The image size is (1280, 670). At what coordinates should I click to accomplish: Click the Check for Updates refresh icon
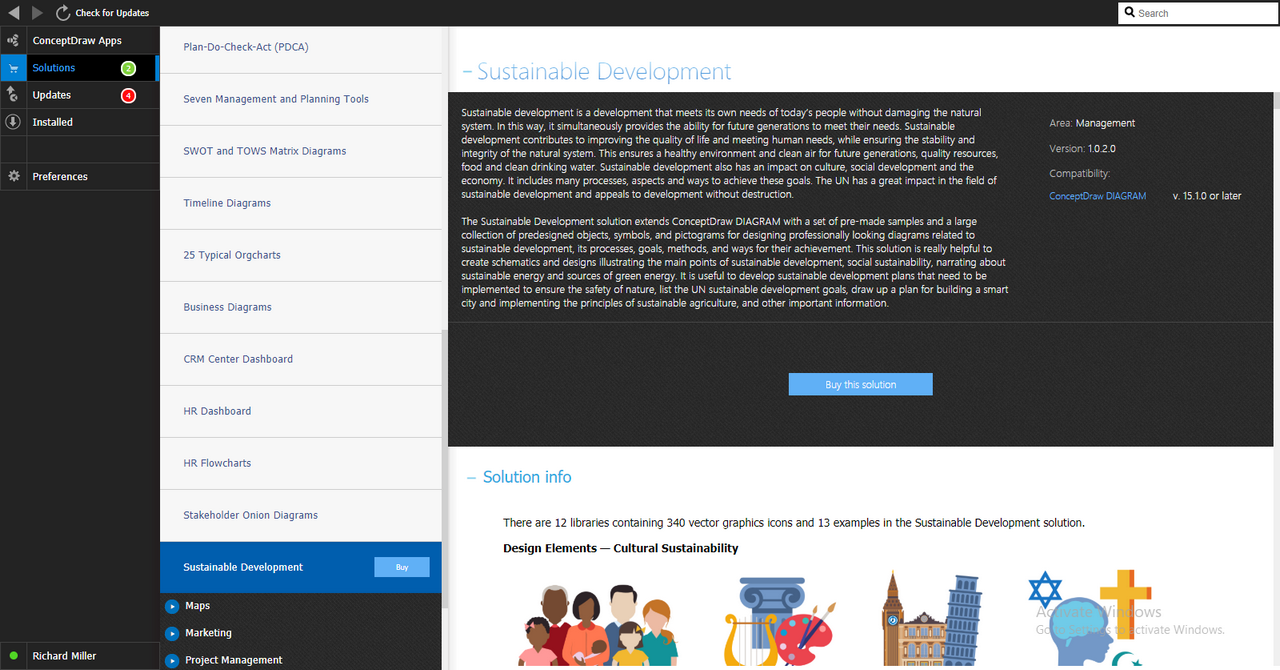63,13
